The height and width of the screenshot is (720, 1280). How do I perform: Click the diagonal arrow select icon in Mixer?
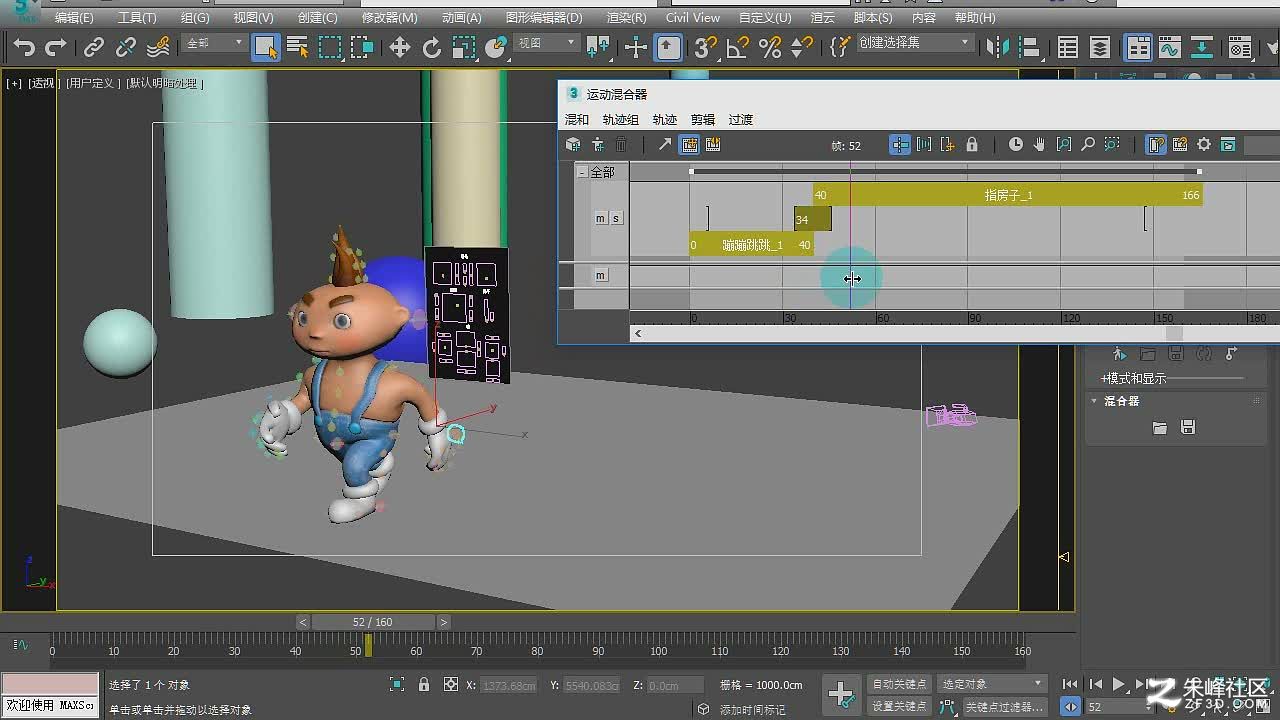click(x=665, y=145)
